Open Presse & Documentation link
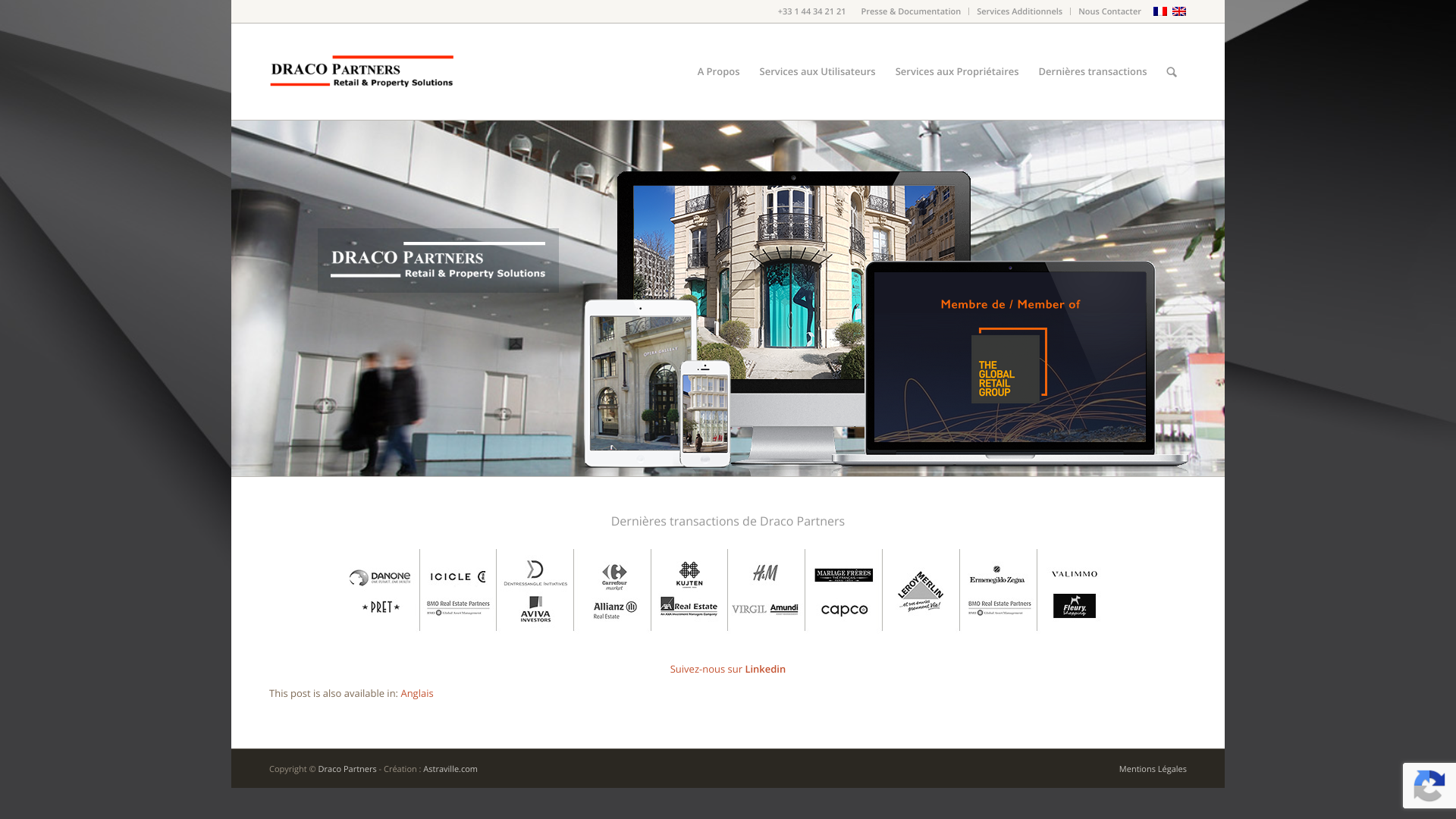The image size is (1456, 819). (911, 11)
